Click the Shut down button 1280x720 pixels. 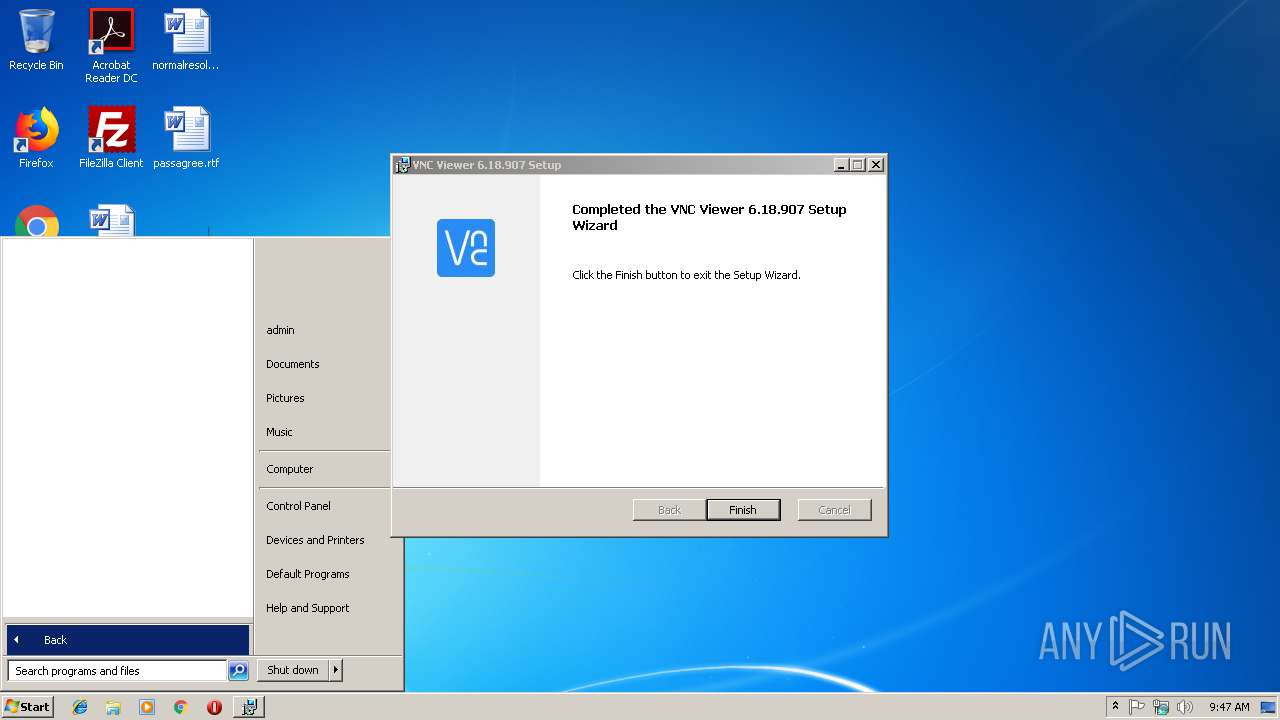coord(293,670)
